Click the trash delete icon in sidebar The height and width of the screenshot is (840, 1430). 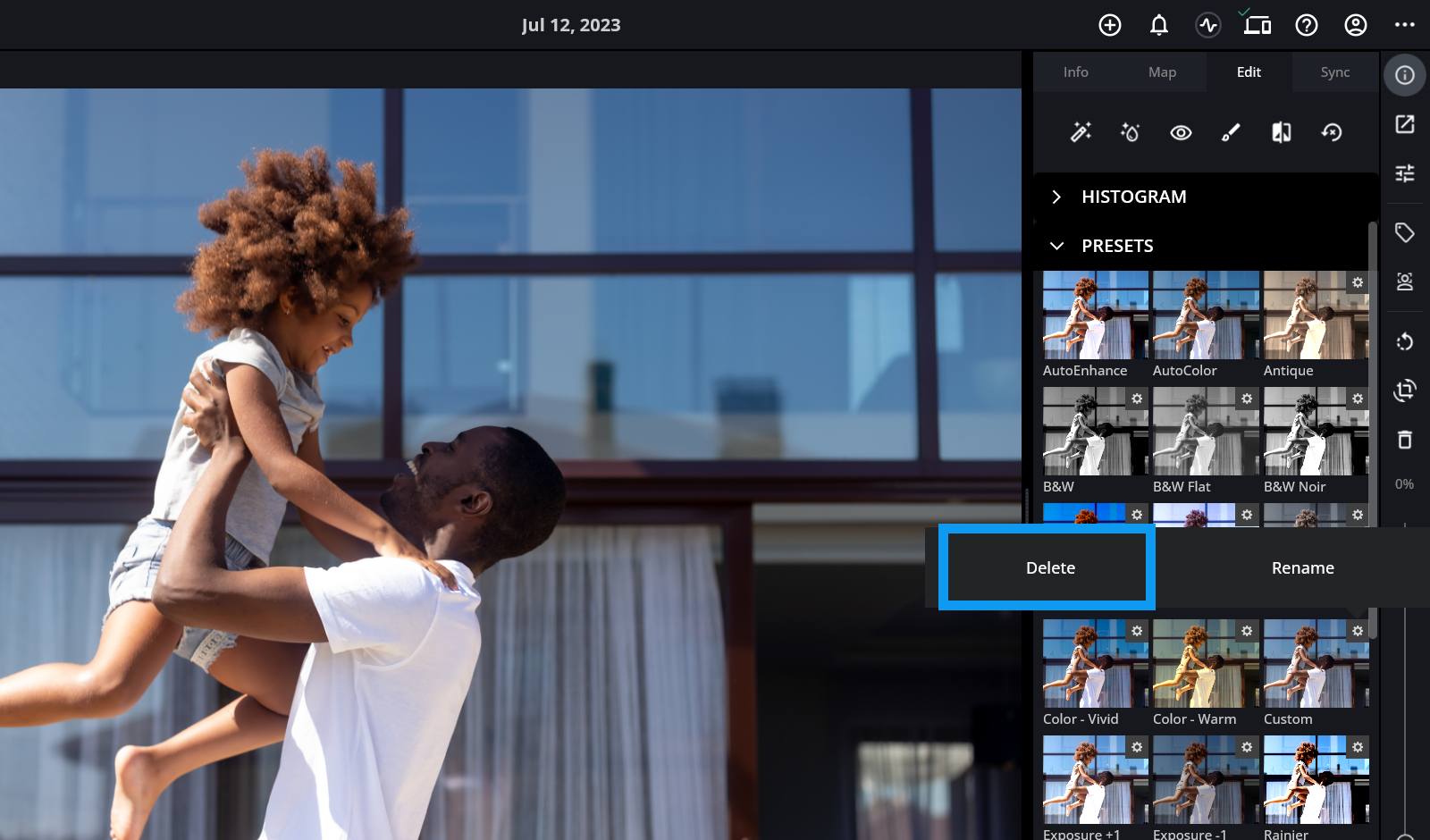(x=1405, y=440)
